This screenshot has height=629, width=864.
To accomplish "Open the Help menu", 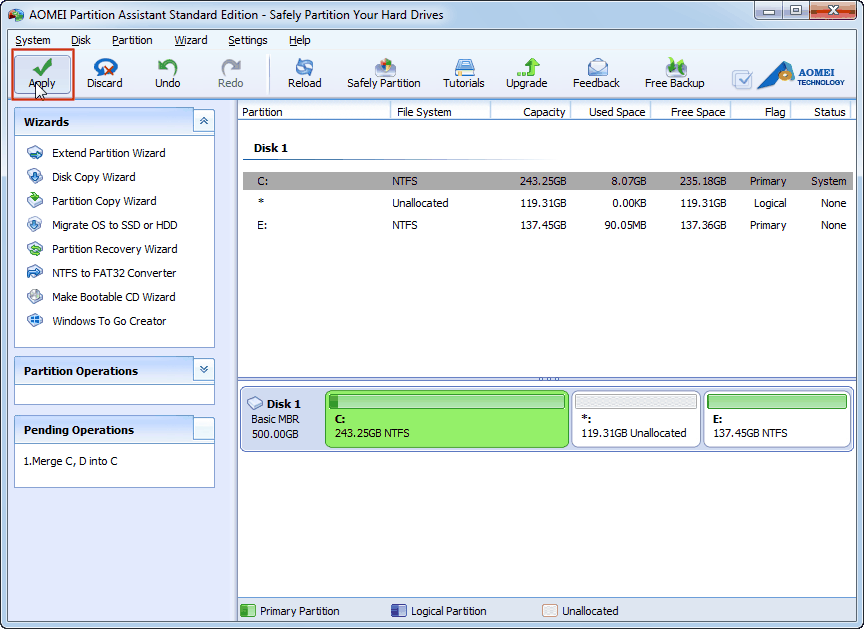I will point(300,40).
